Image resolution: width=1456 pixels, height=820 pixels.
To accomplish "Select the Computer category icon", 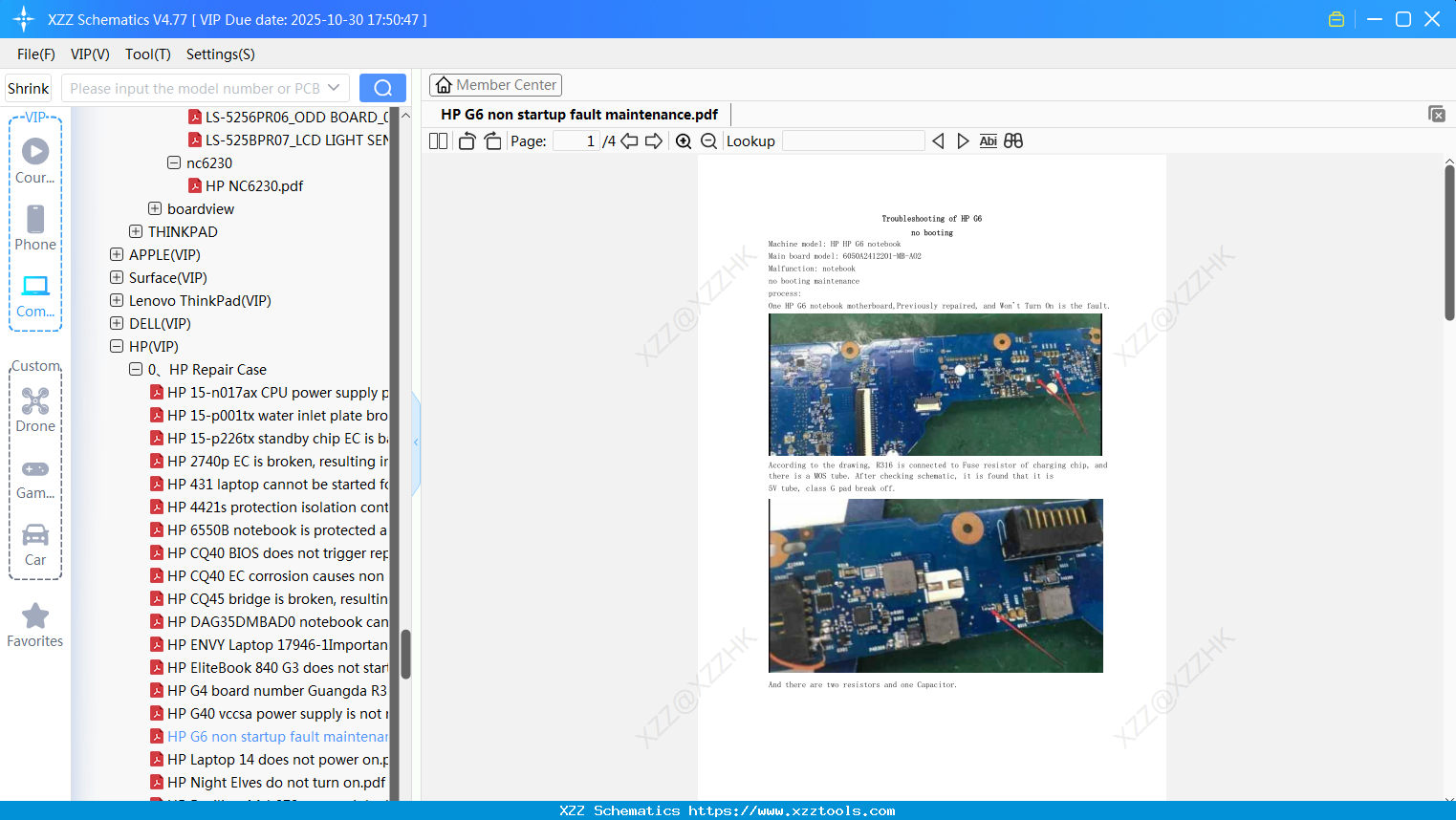I will [35, 295].
